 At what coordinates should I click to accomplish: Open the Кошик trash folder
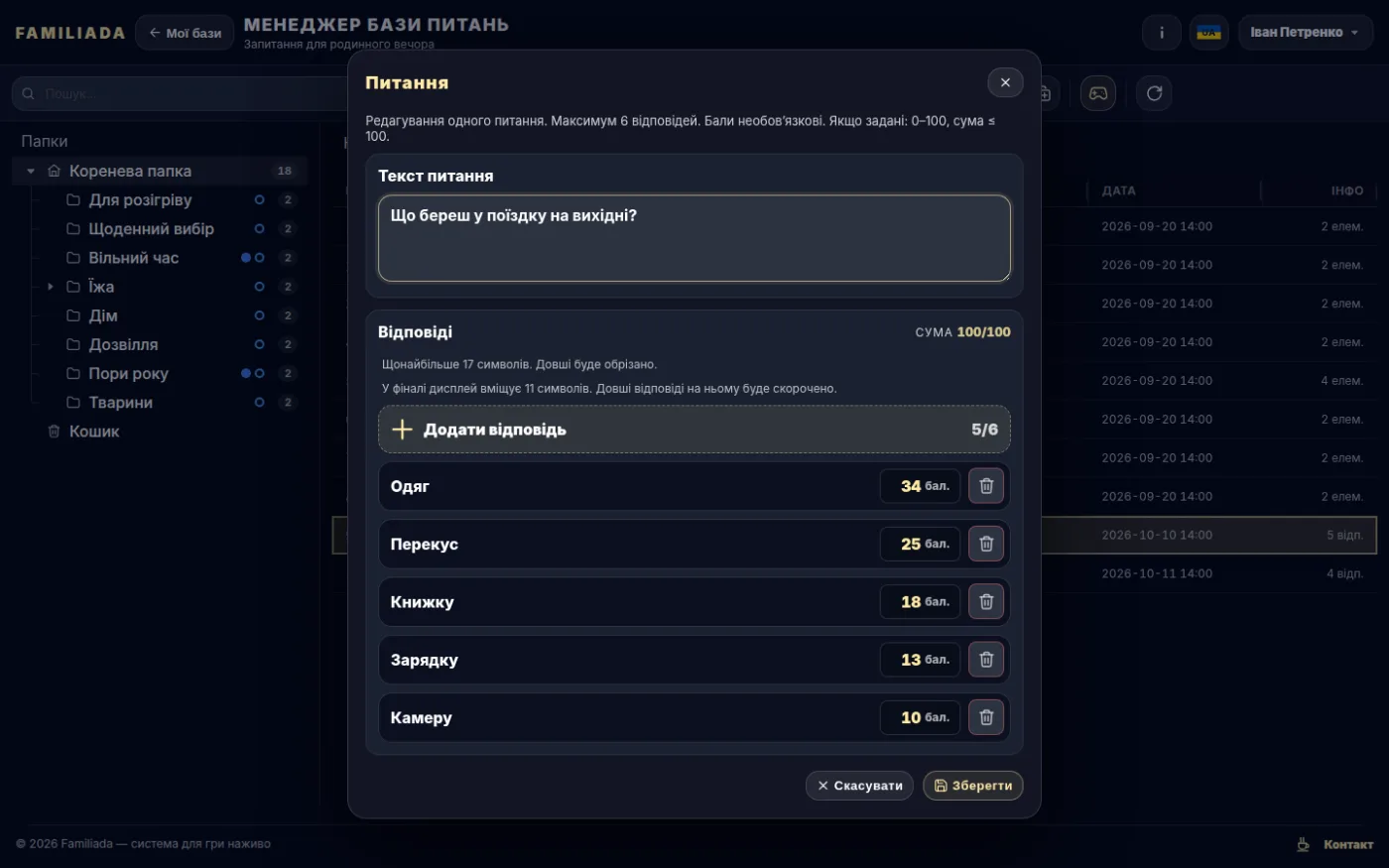[x=94, y=432]
